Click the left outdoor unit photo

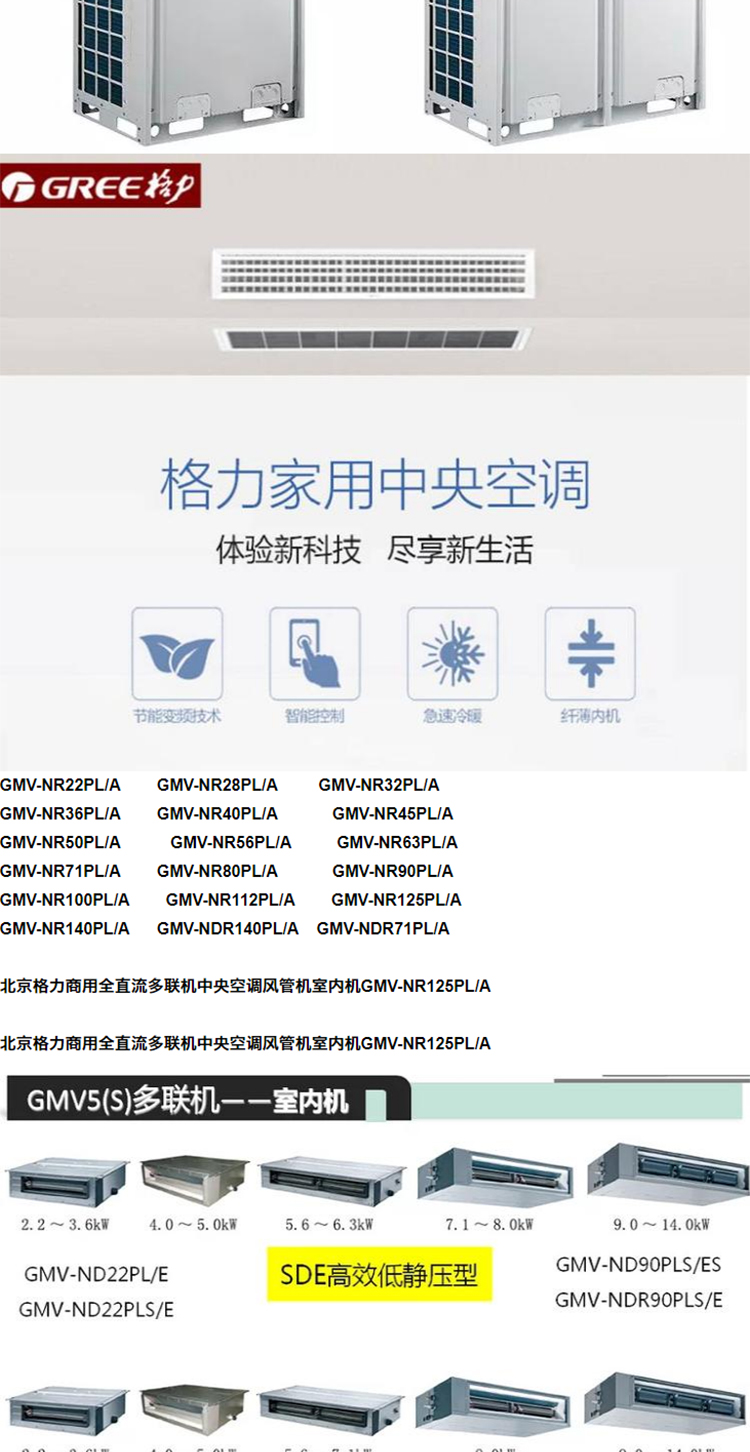(x=189, y=72)
